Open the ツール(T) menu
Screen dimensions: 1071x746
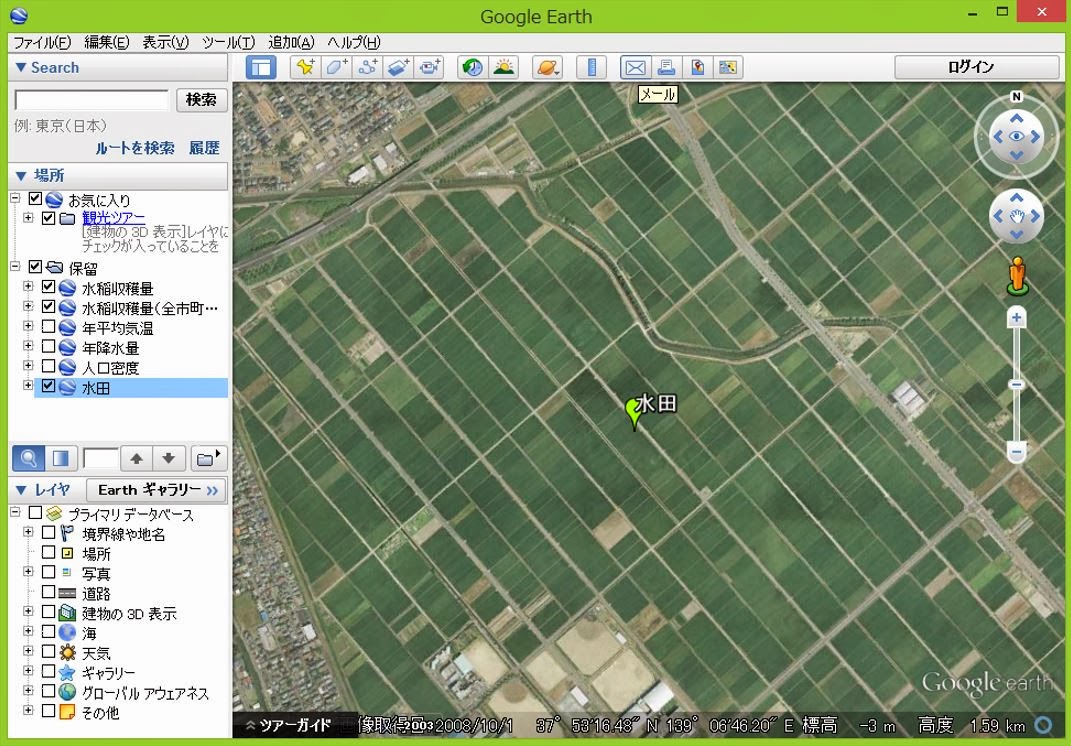click(x=228, y=42)
